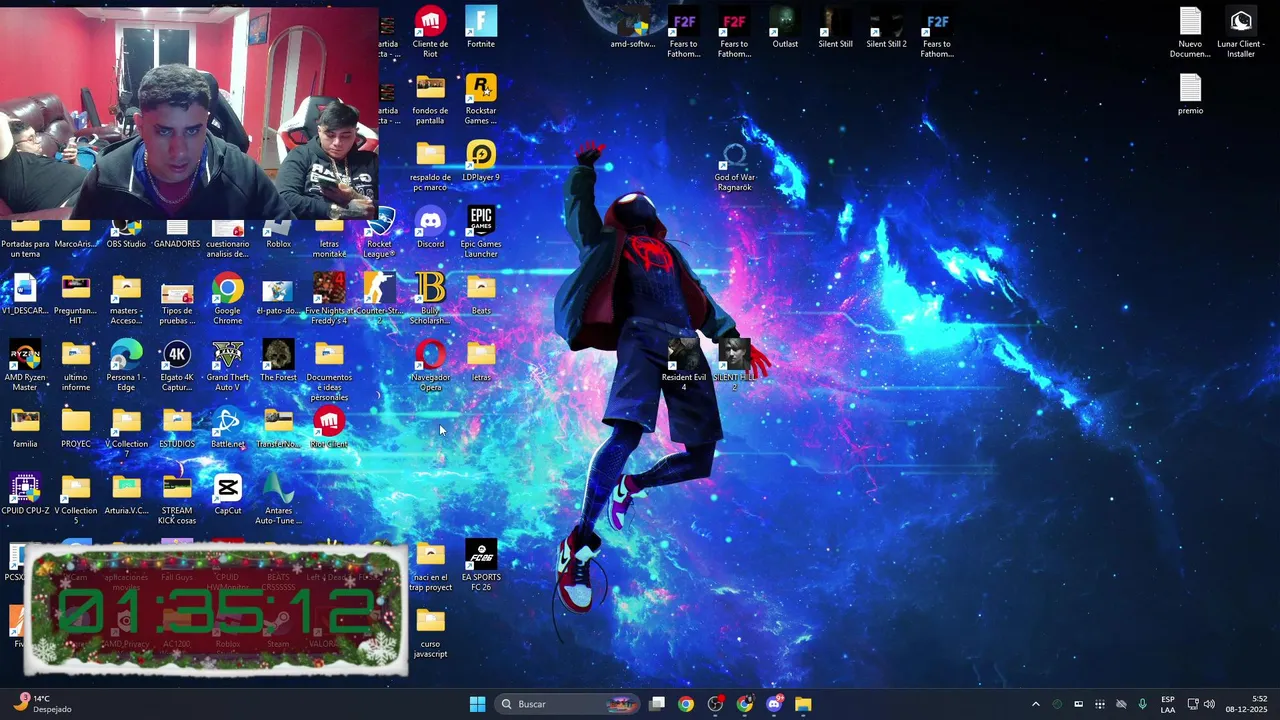This screenshot has height=720, width=1280.
Task: Open Rockstar Games launcher icon
Action: [481, 99]
